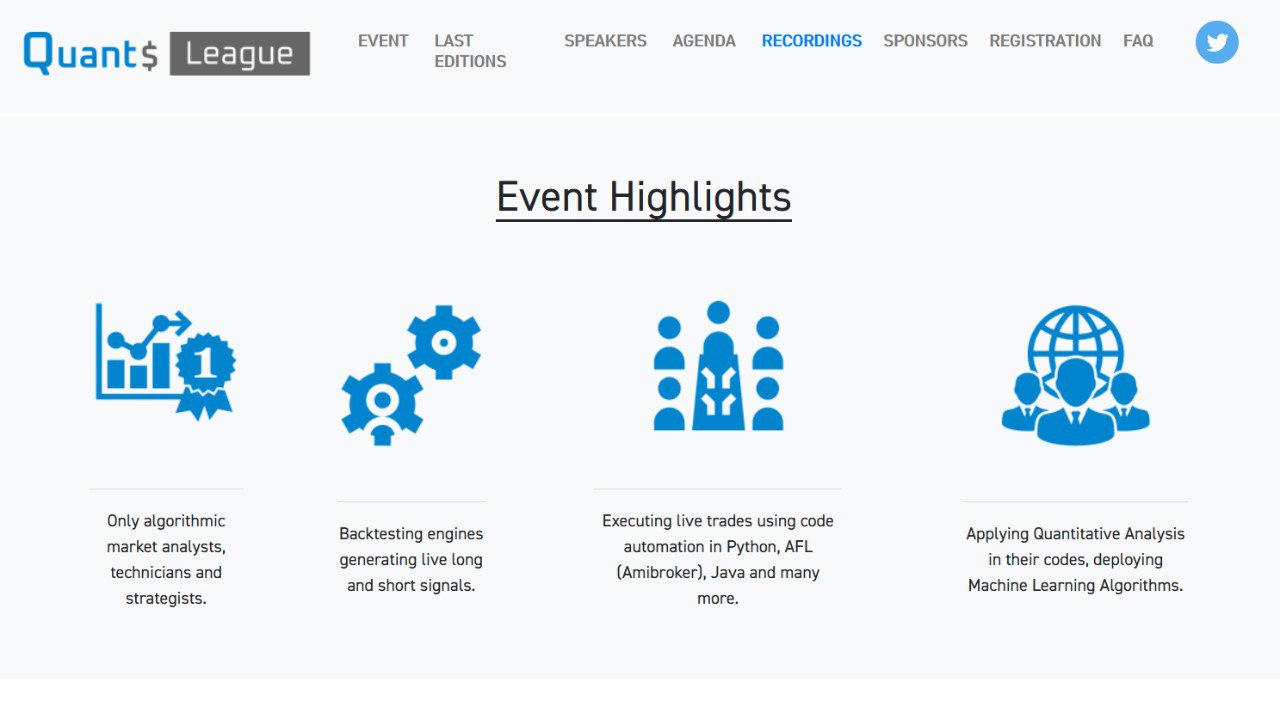The width and height of the screenshot is (1280, 707).
Task: Click the algorithmic market analysts description
Action: point(166,559)
